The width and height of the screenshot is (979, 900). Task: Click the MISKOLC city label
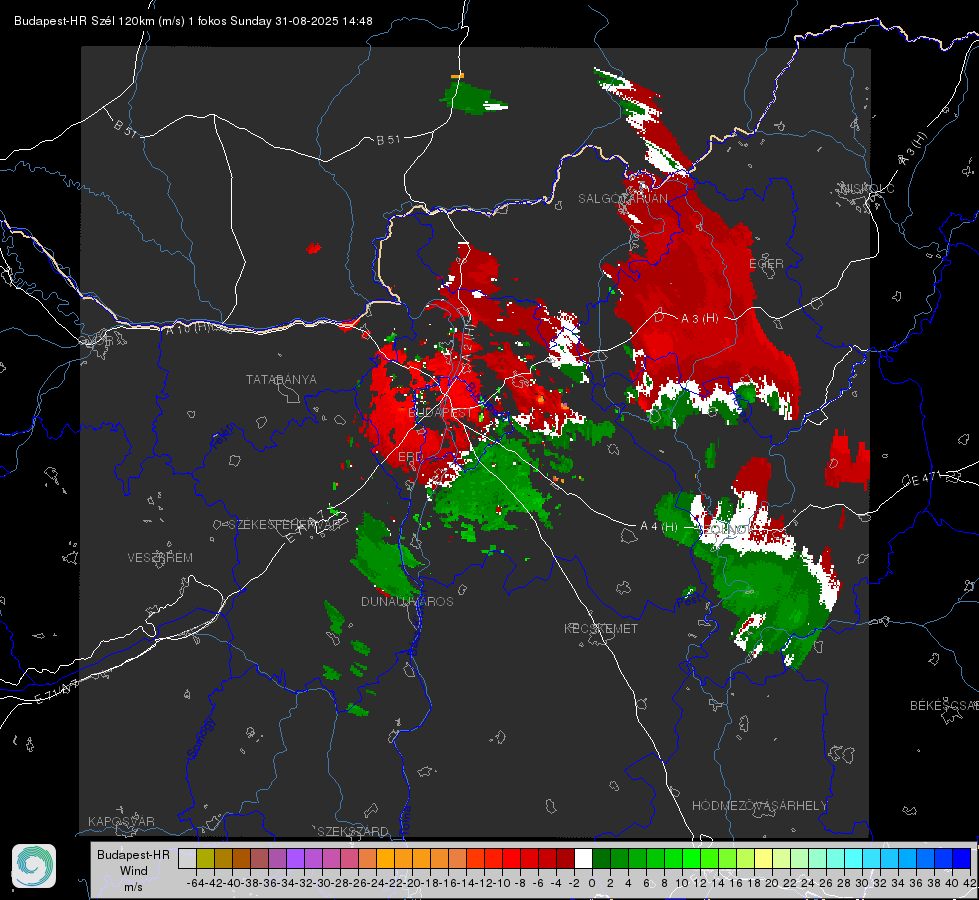click(x=867, y=188)
